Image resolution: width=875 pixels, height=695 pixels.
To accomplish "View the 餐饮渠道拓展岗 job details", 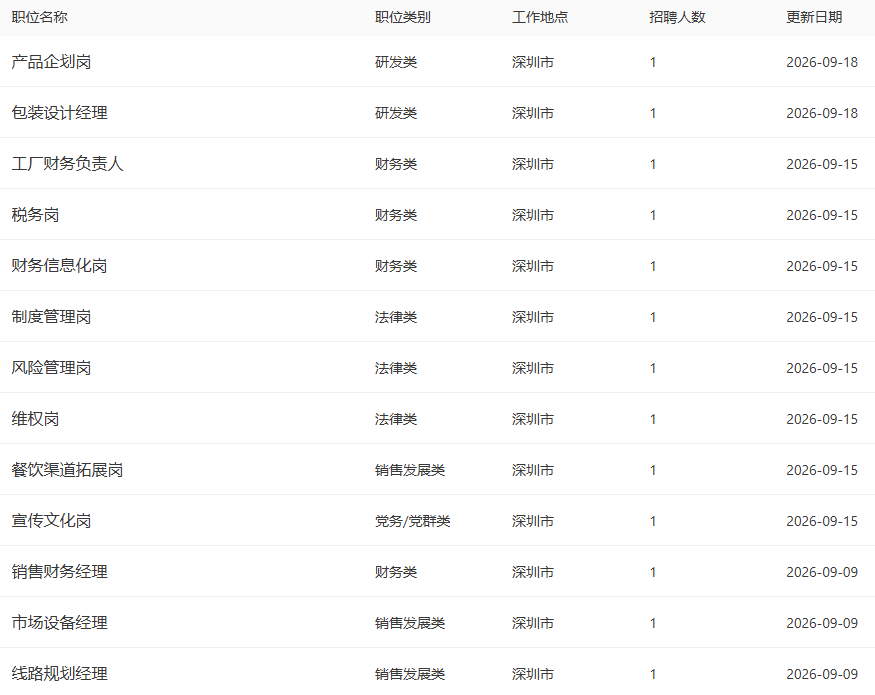I will pyautogui.click(x=68, y=470).
